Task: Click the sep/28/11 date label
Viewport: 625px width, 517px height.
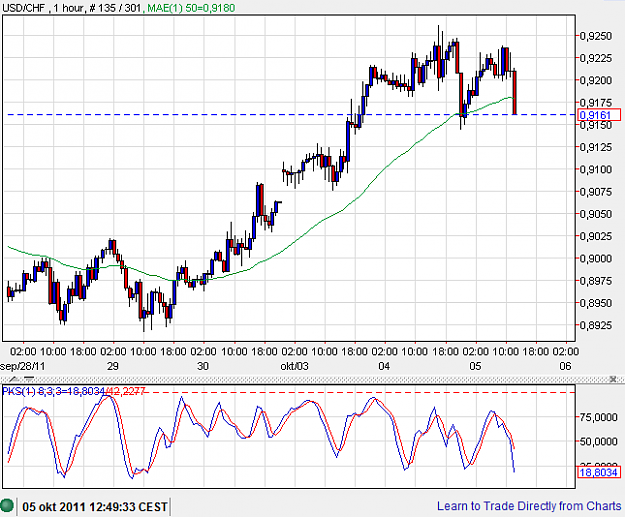Action: tap(22, 366)
